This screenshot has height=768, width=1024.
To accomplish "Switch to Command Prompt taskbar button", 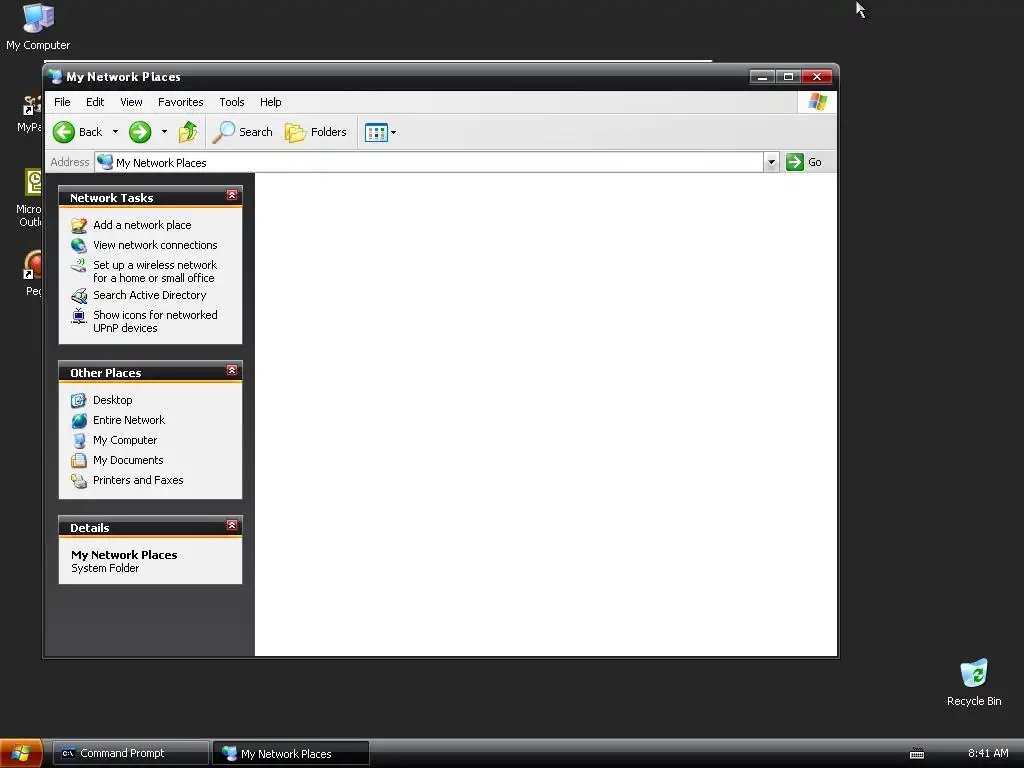I will click(131, 753).
